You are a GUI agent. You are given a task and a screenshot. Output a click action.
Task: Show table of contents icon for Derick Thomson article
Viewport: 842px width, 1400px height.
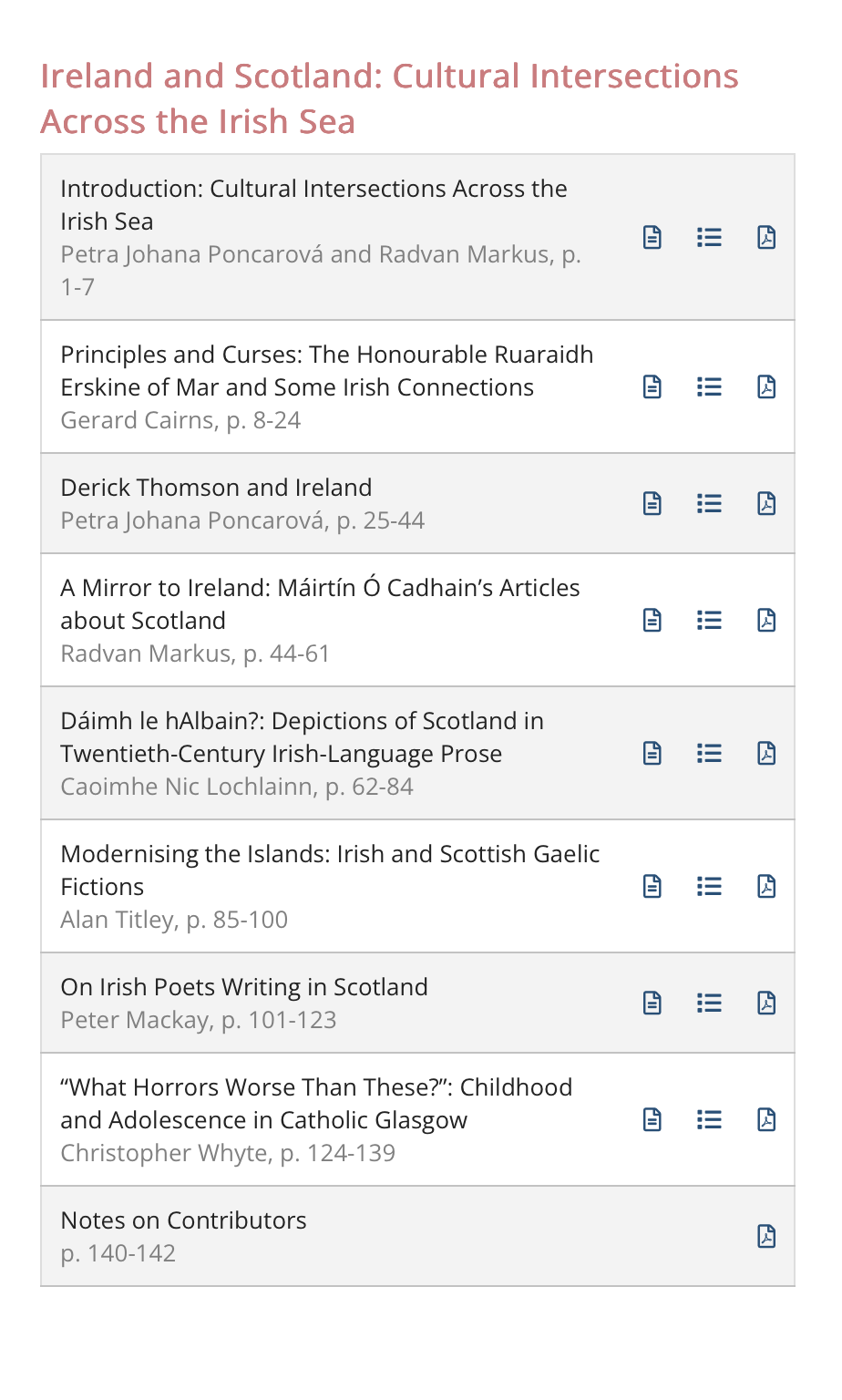point(709,504)
